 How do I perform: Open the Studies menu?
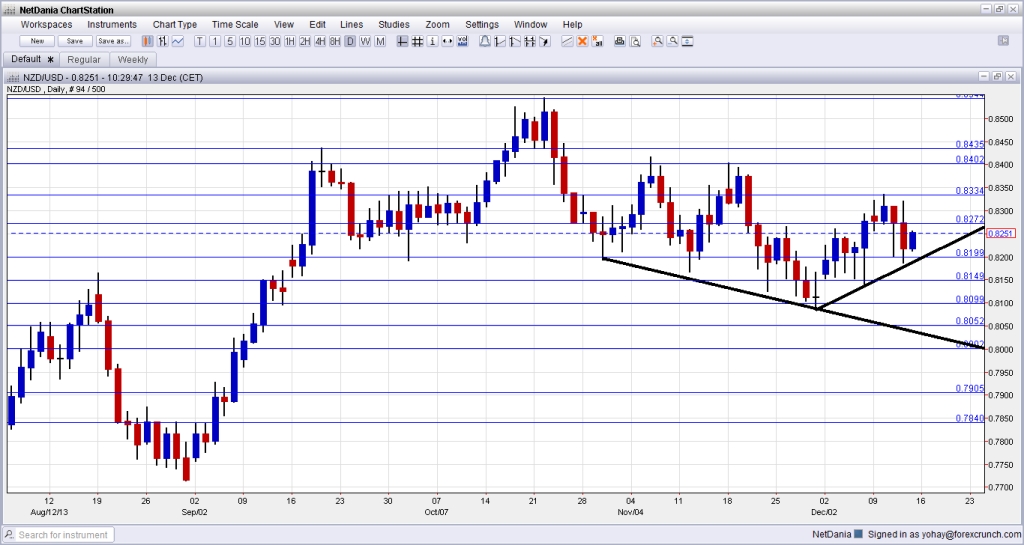394,24
